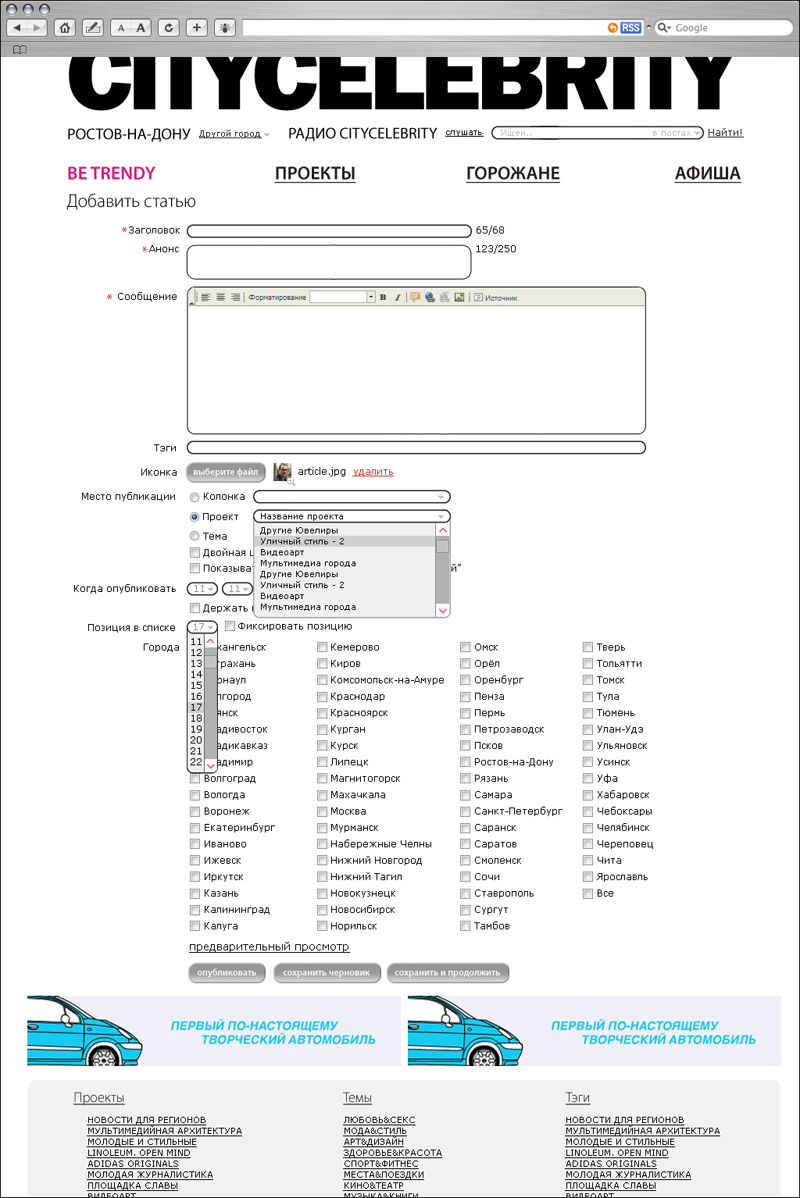Open the 'в постах' search scope dropdown
This screenshot has width=800, height=1198.
(x=677, y=133)
